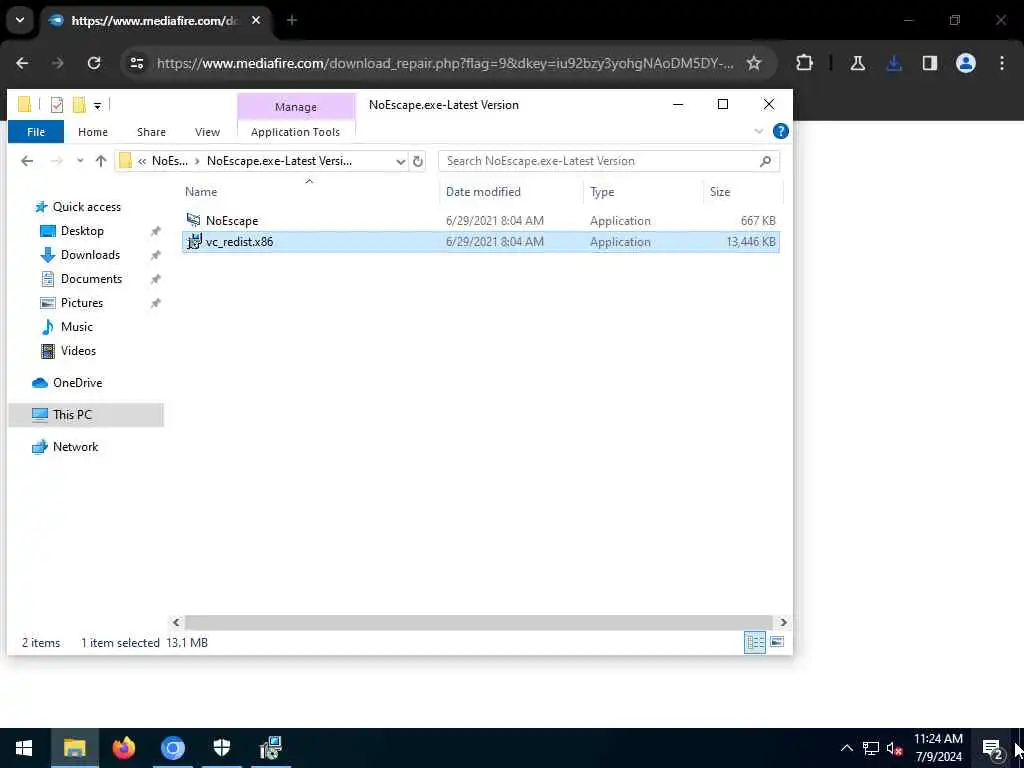The image size is (1024, 768).
Task: Select the vc_redist.x86 file
Action: coord(481,242)
